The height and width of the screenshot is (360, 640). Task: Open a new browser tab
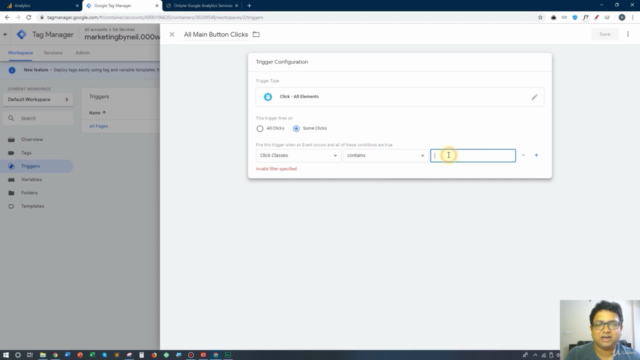tap(249, 6)
